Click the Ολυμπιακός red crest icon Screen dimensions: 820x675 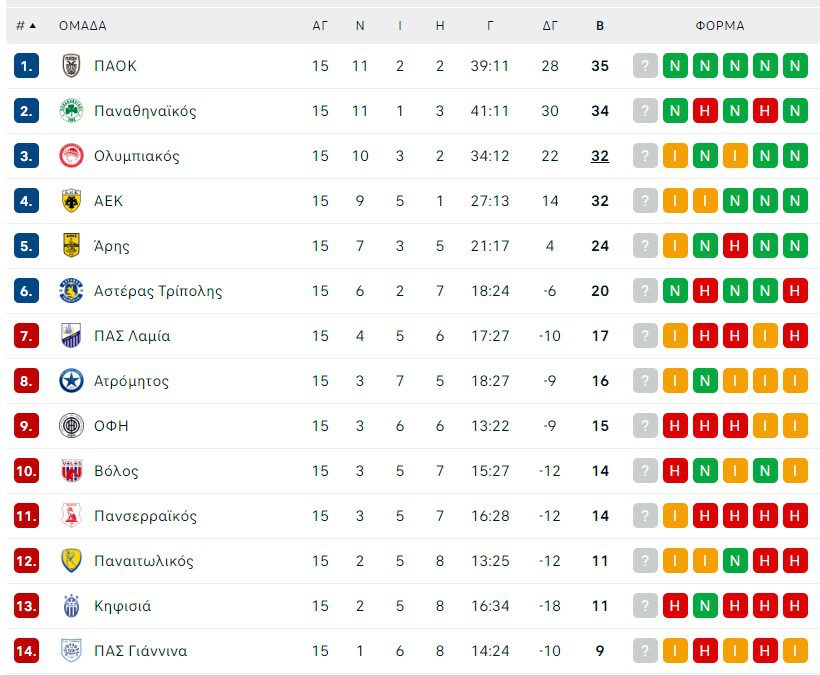[70, 156]
